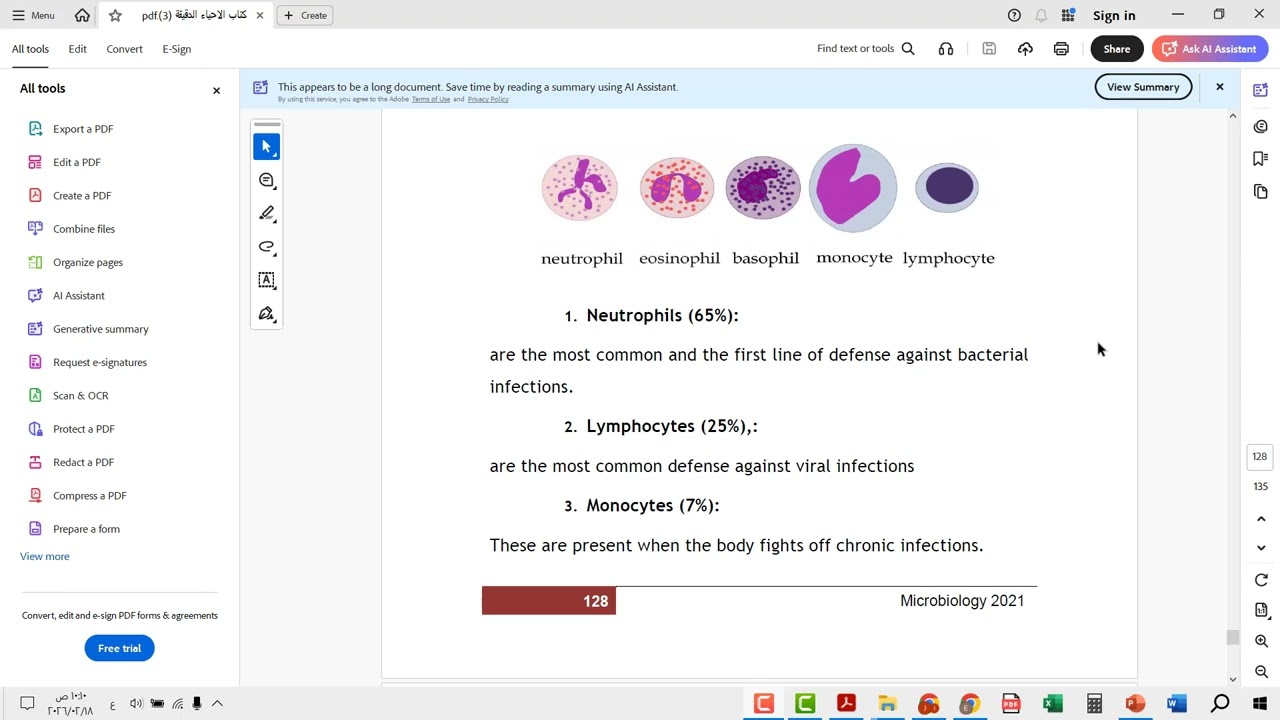Show hidden system tray icons
The image size is (1280, 720).
[217, 704]
